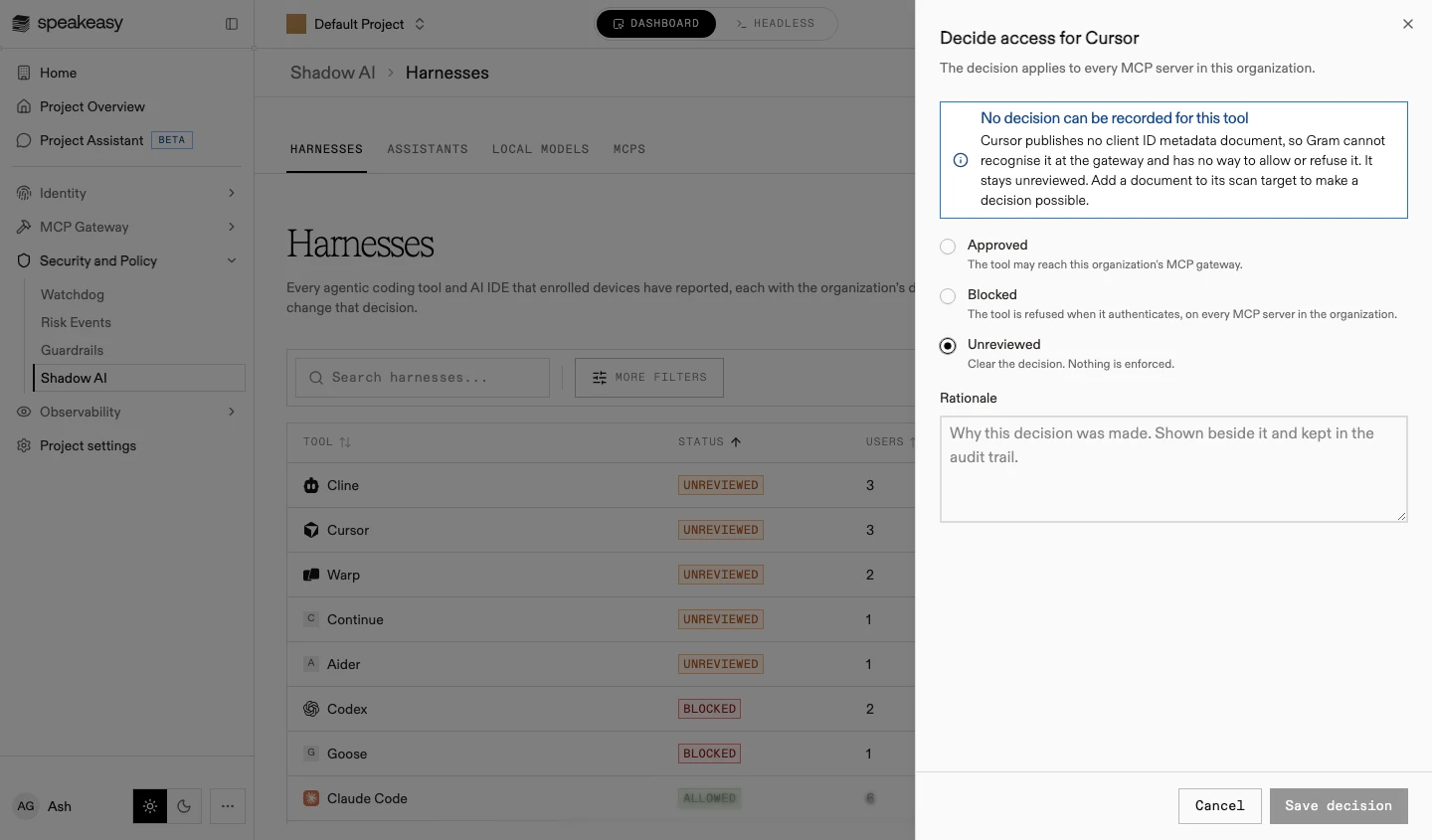Click the Speakeasy logo
This screenshot has width=1432, height=840.
pos(68,23)
